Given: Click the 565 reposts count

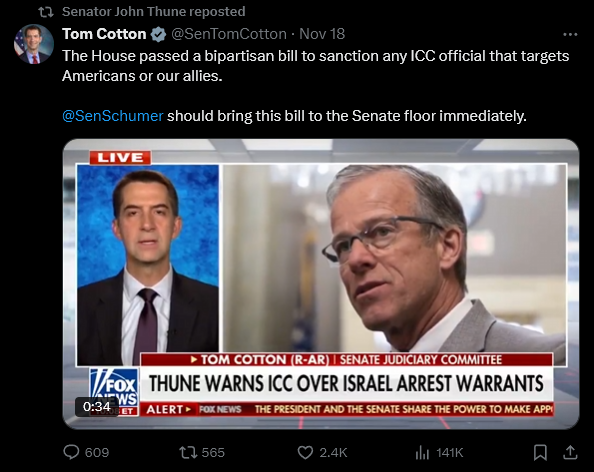Looking at the screenshot, I should coord(213,452).
